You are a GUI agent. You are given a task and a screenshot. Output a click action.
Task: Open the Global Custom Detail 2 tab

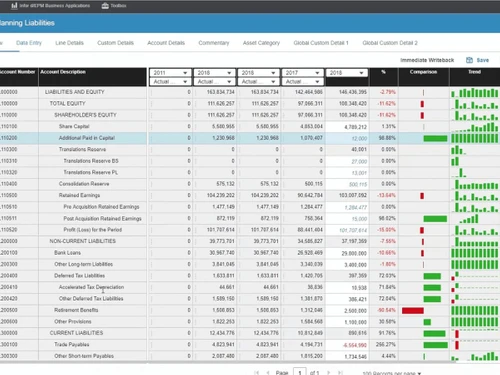coord(390,43)
